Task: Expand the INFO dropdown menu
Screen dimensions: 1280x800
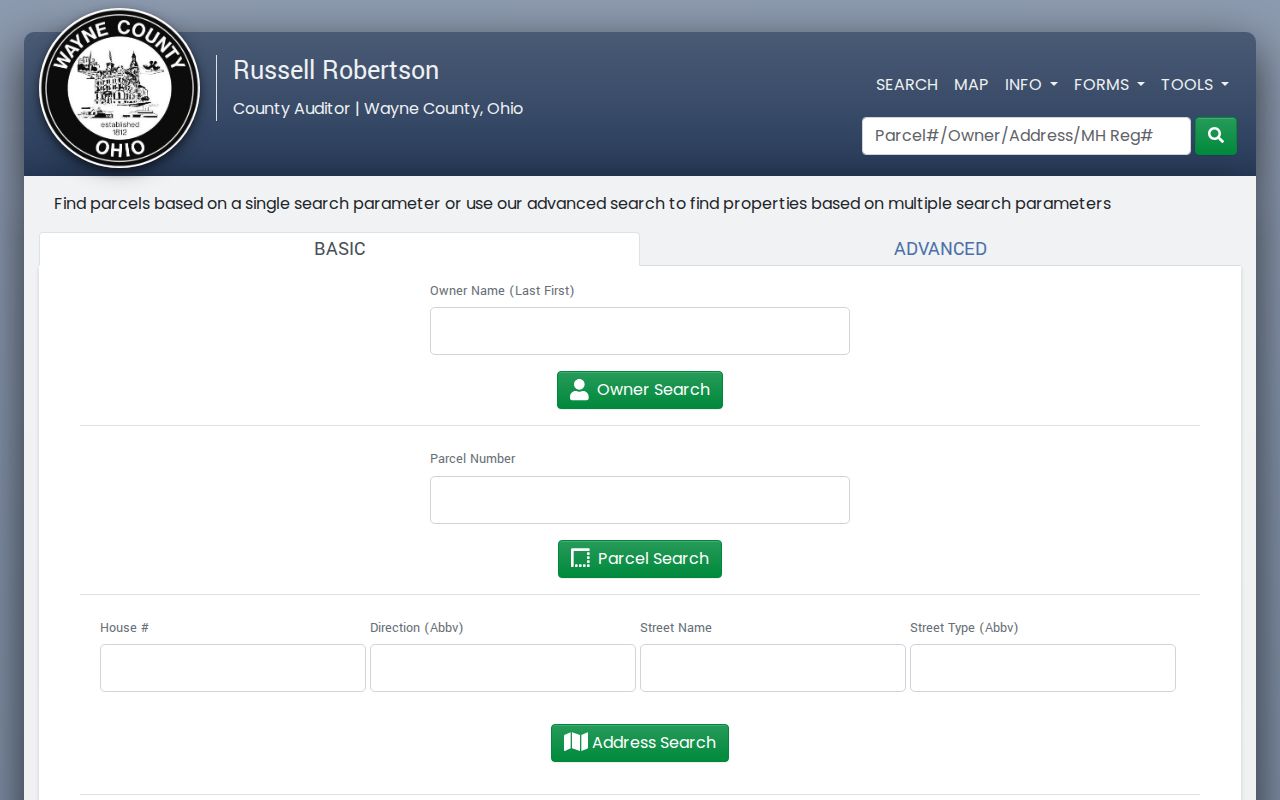Action: point(1031,85)
